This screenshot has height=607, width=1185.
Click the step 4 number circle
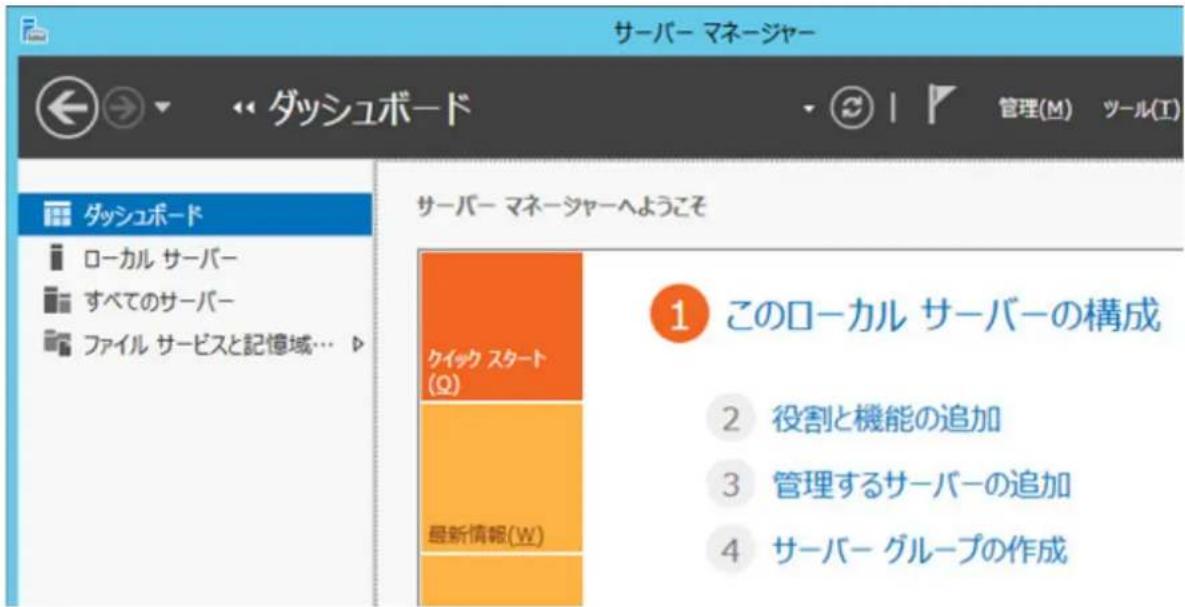[x=729, y=550]
